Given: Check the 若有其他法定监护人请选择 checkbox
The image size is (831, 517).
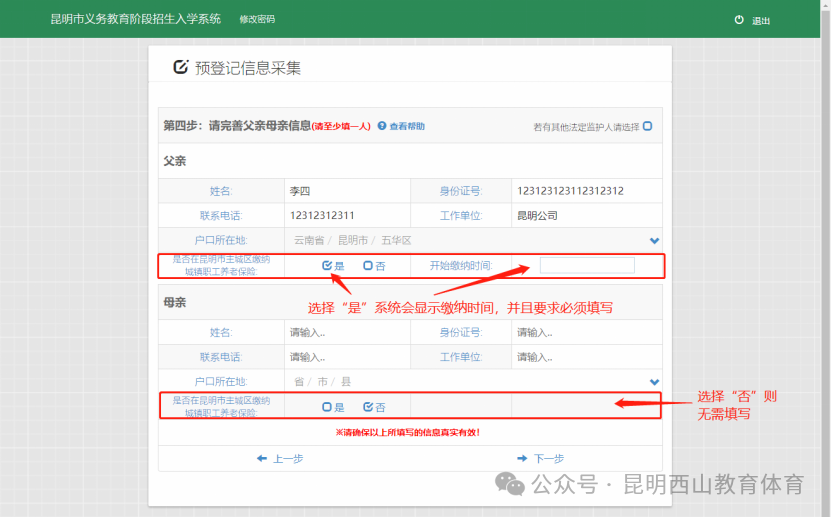Looking at the screenshot, I should pos(647,126).
